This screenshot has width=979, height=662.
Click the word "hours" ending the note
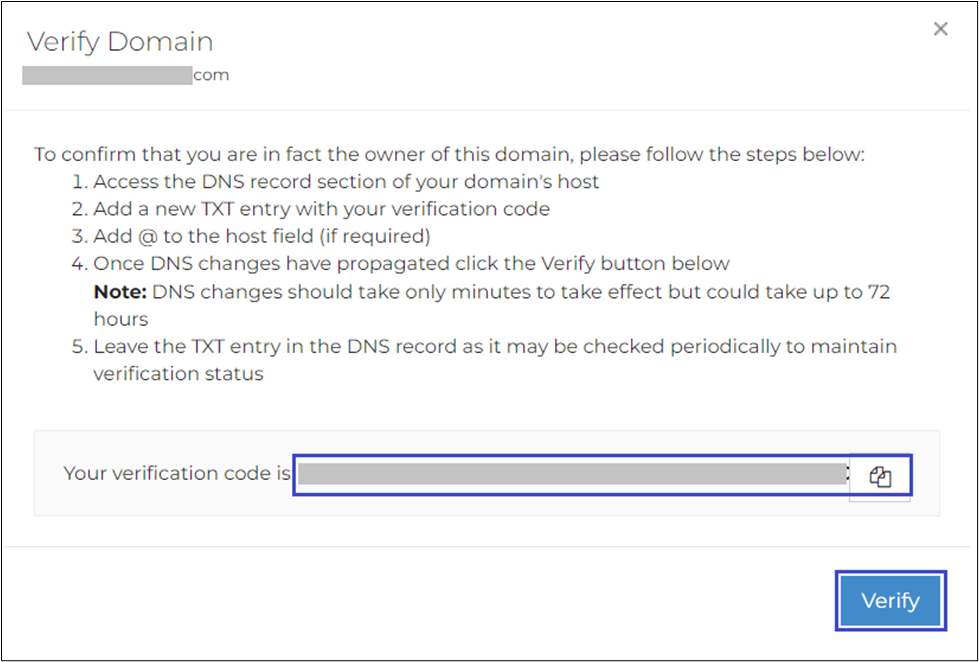click(121, 319)
